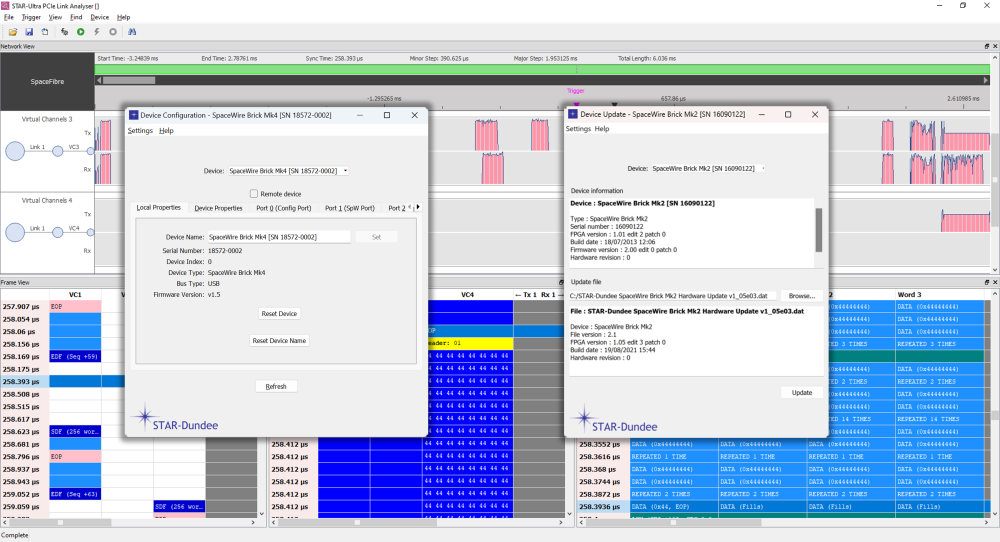
Task: Select the Port 1 (SpW Port) tab
Action: click(352, 208)
